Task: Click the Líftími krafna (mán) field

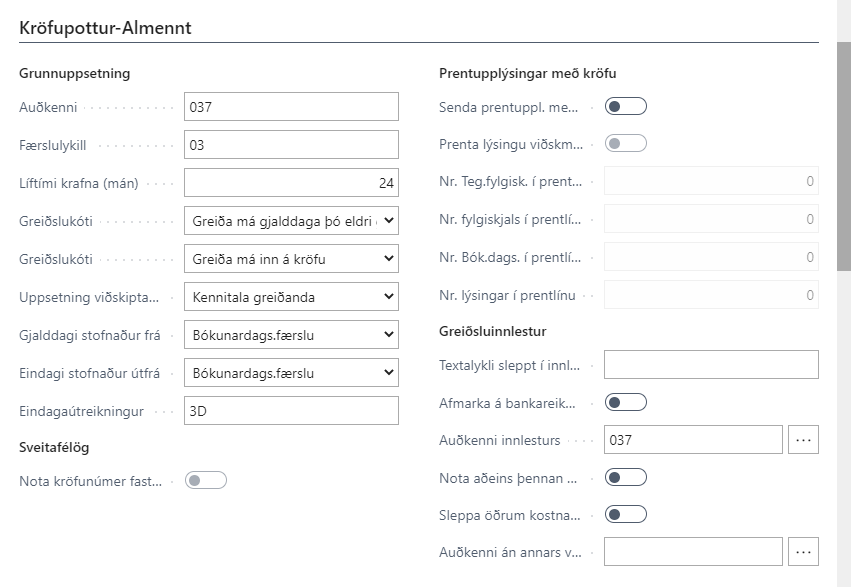Action: point(291,183)
